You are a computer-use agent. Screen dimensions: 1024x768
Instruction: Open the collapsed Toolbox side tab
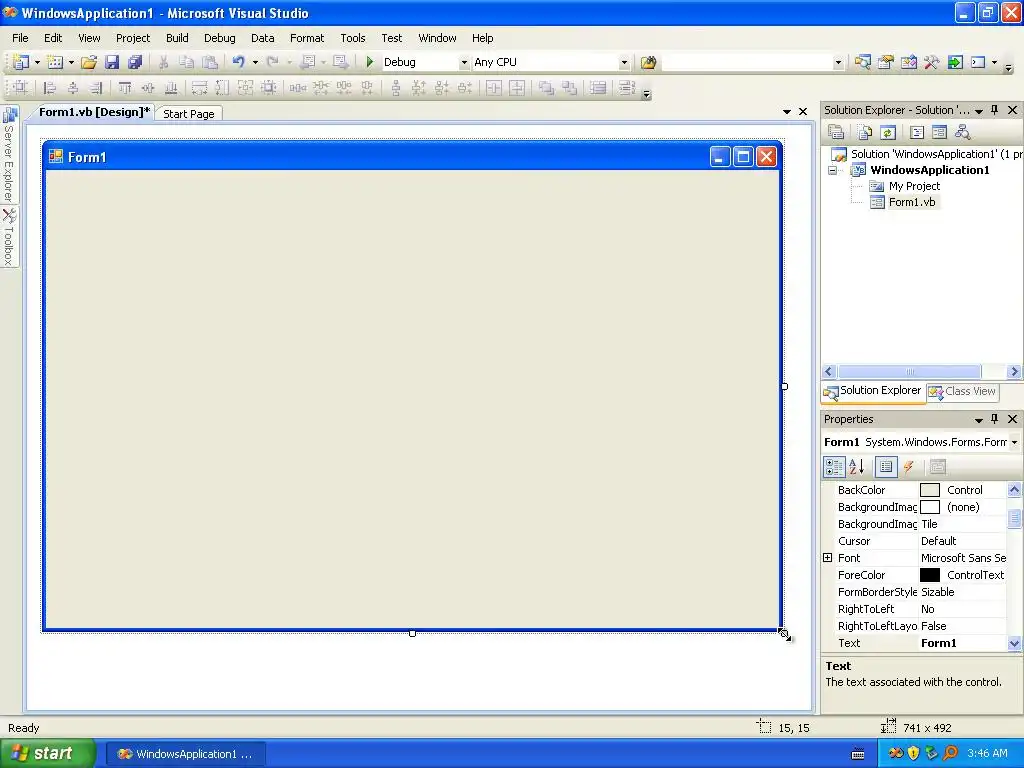9,237
